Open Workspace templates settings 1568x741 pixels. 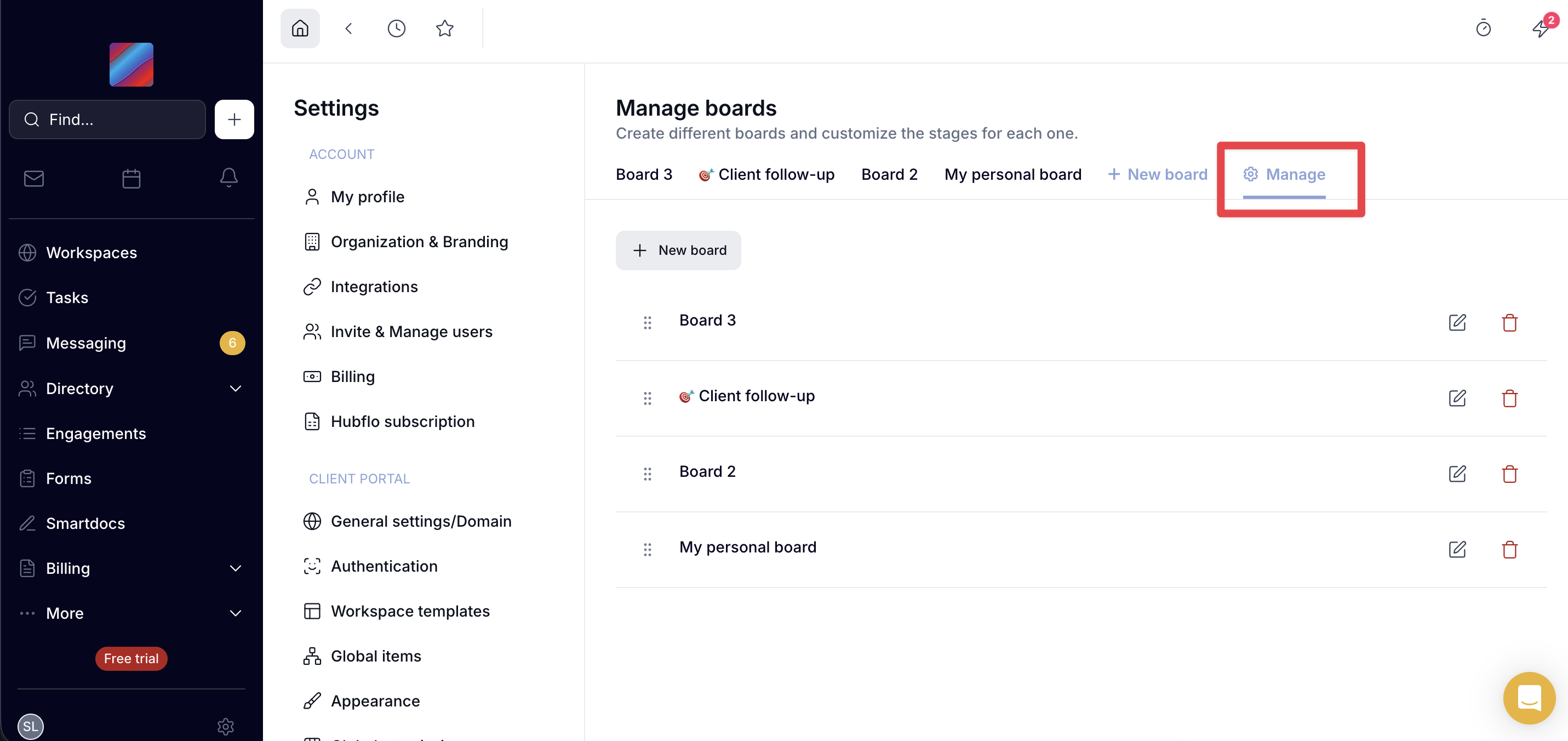[x=410, y=611]
